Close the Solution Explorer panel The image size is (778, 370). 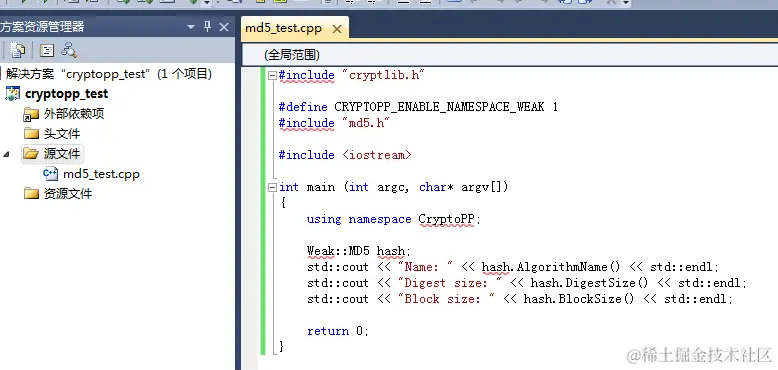pos(224,27)
